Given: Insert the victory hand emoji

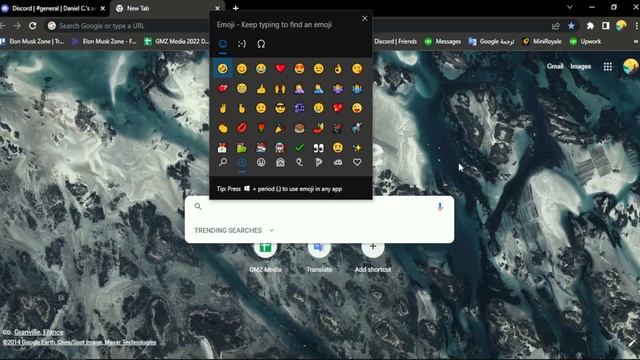Looking at the screenshot, I should [222, 108].
